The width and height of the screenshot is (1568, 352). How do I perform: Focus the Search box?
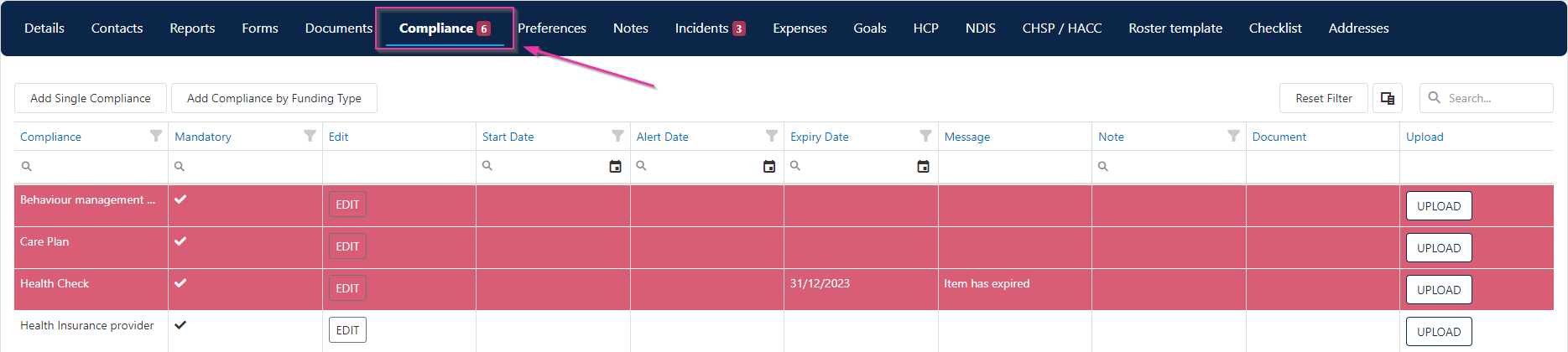(x=1487, y=98)
